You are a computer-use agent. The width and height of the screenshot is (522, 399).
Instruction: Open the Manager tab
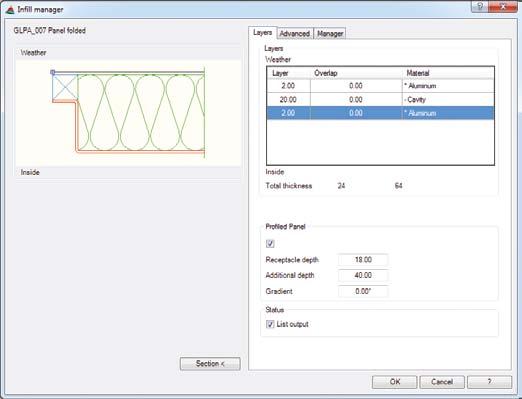[330, 34]
